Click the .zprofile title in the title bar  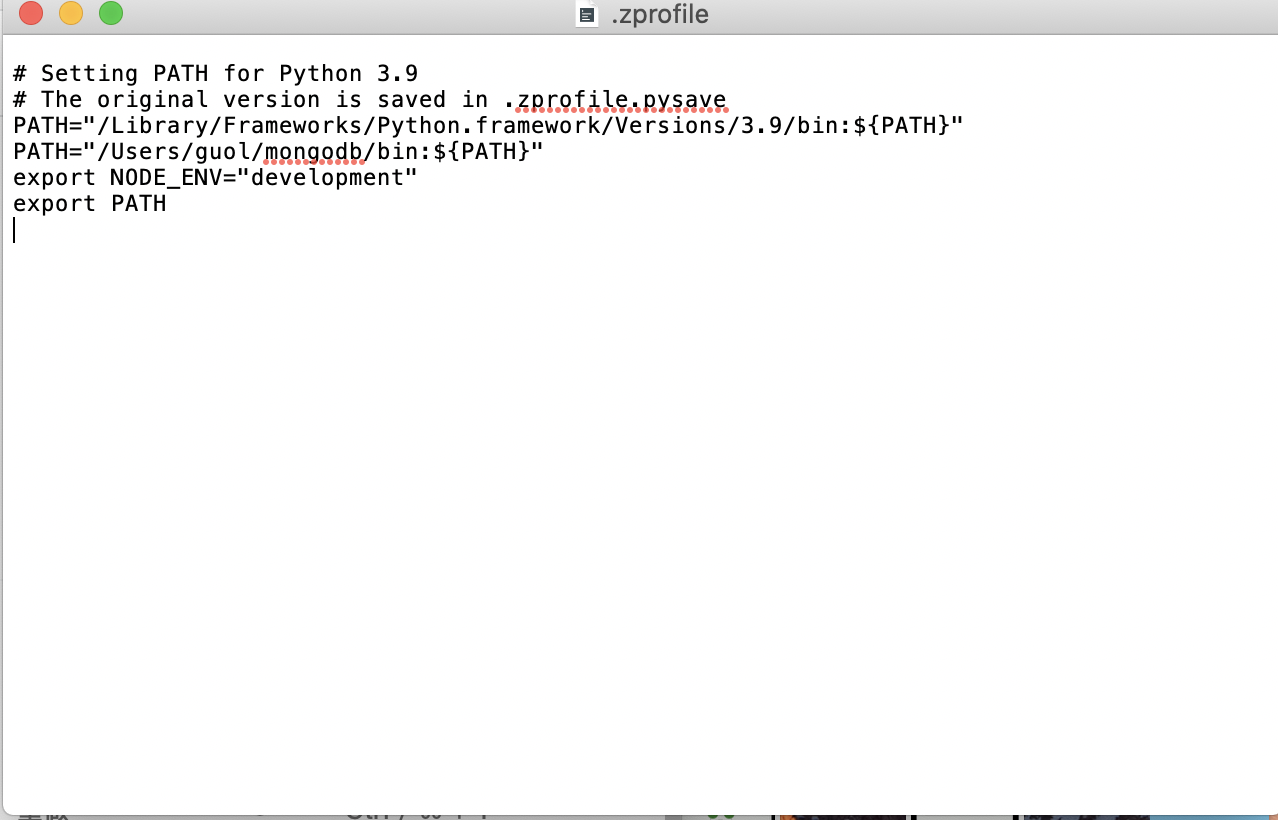(661, 14)
